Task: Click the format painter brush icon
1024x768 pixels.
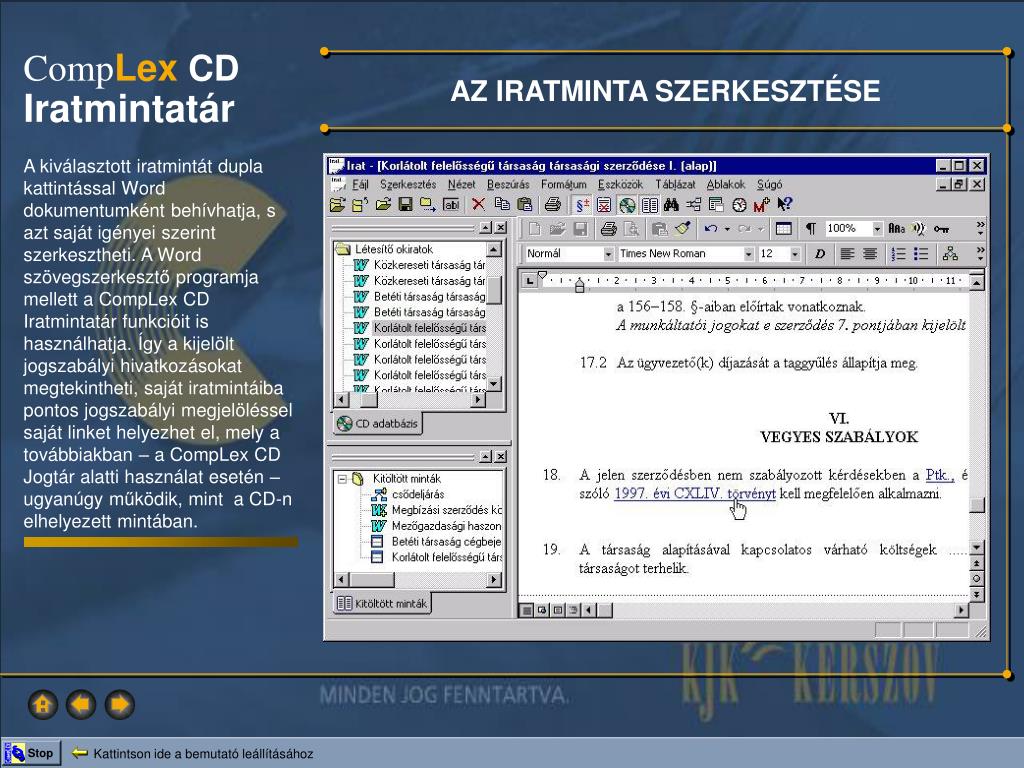Action: 683,229
